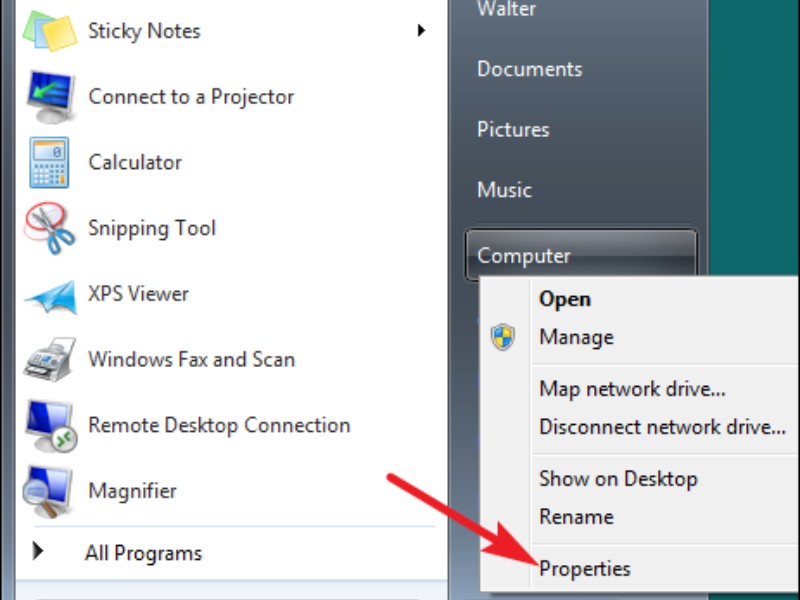800x600 pixels.
Task: Click the Computer button in Start menu
Action: click(x=581, y=255)
